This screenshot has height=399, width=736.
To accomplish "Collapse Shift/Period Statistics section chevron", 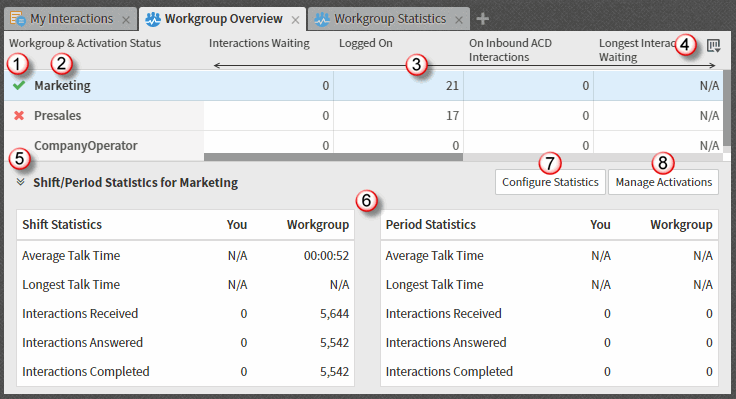I will [x=20, y=182].
